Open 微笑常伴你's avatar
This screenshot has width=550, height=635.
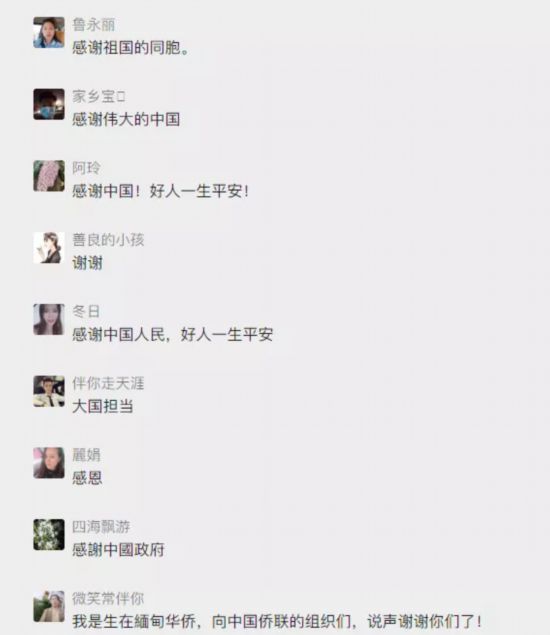point(49,606)
